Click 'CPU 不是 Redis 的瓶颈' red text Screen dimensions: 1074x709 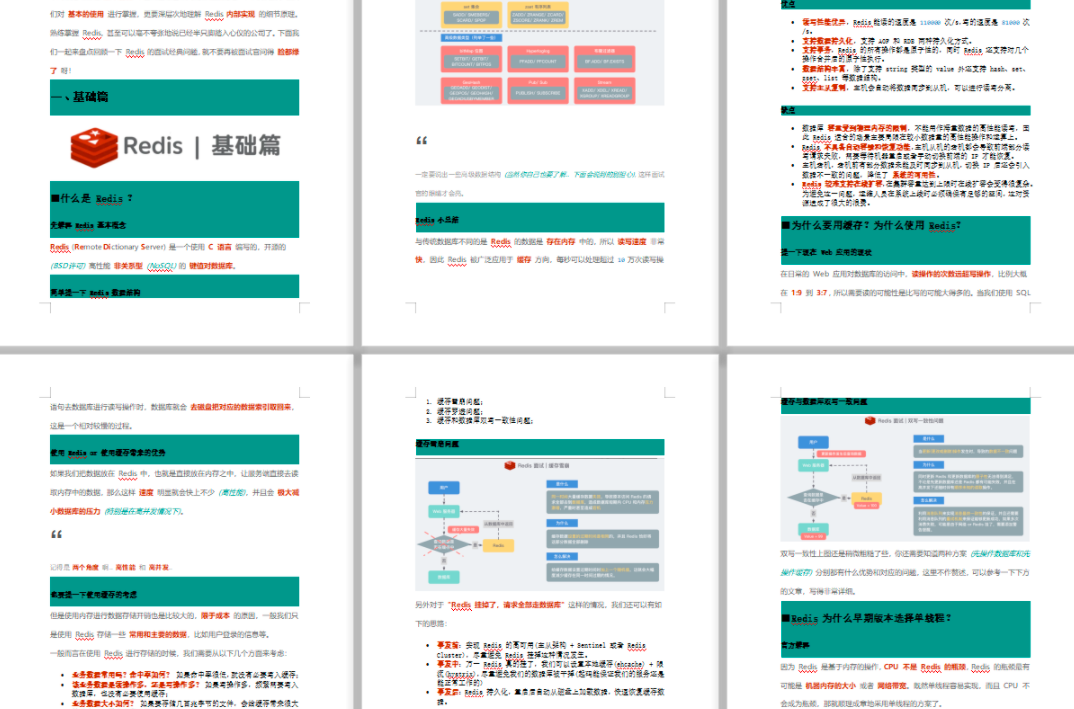[x=923, y=667]
